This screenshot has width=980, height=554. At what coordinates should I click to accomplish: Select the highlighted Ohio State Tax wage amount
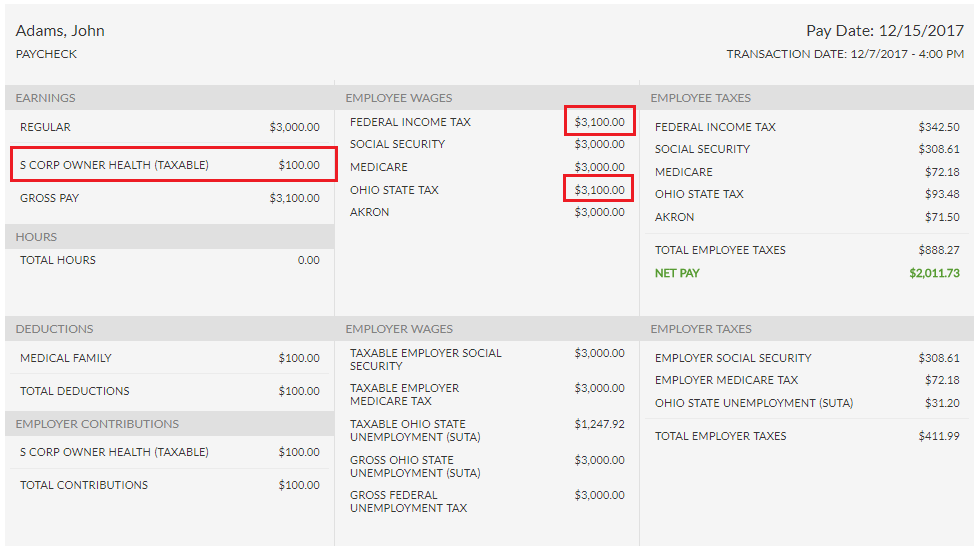point(599,190)
